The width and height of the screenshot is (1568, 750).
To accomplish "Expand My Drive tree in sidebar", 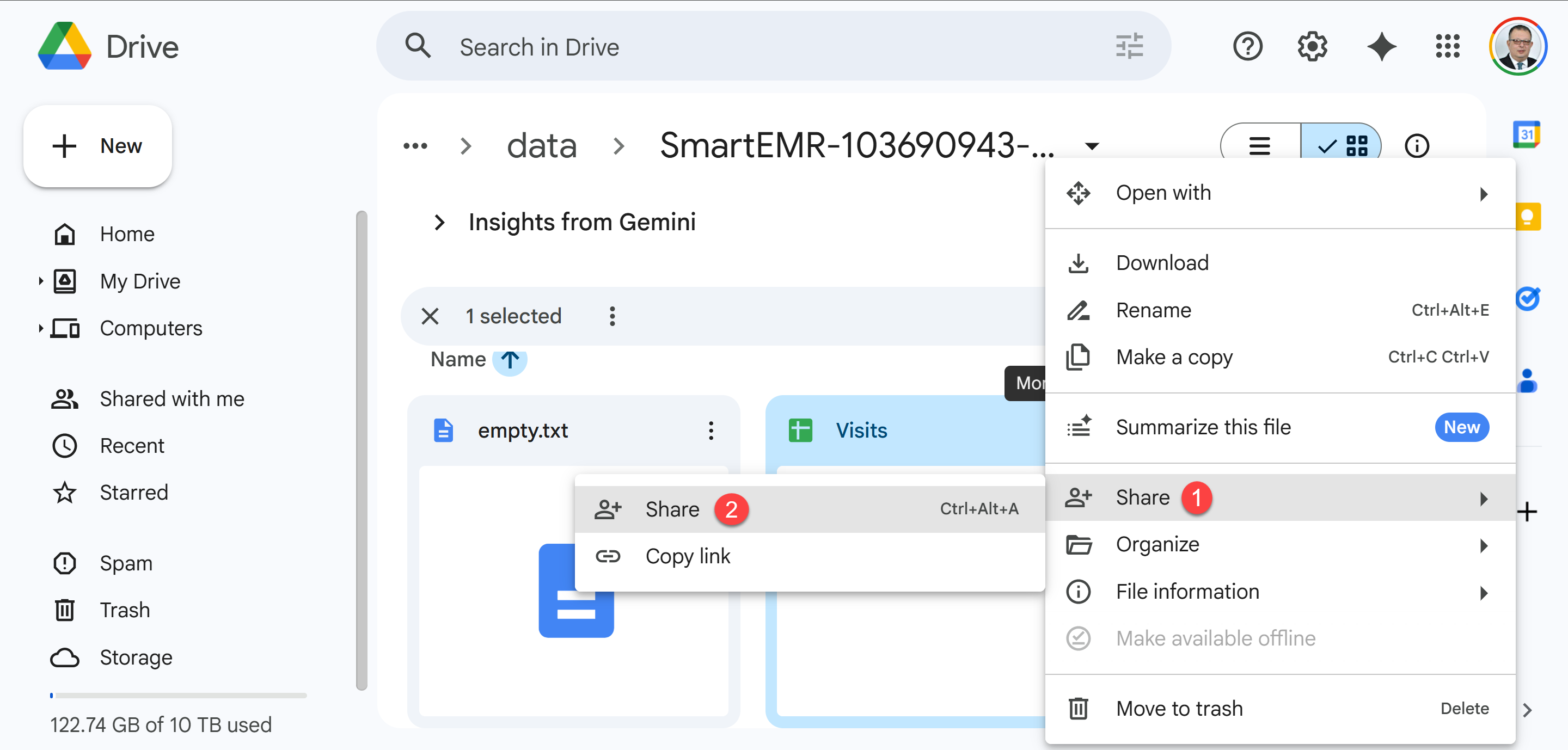I will pyautogui.click(x=41, y=281).
